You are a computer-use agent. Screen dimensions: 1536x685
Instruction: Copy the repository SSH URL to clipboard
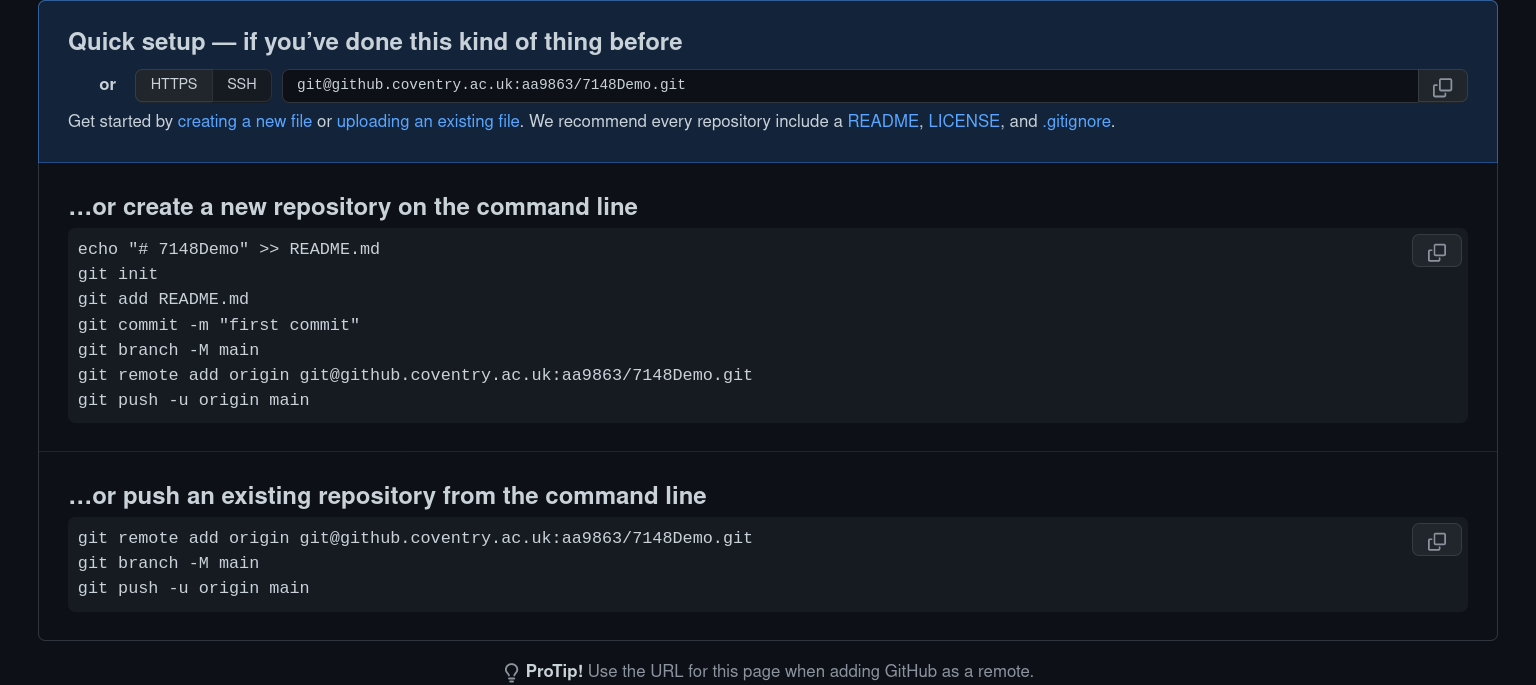tap(1442, 87)
